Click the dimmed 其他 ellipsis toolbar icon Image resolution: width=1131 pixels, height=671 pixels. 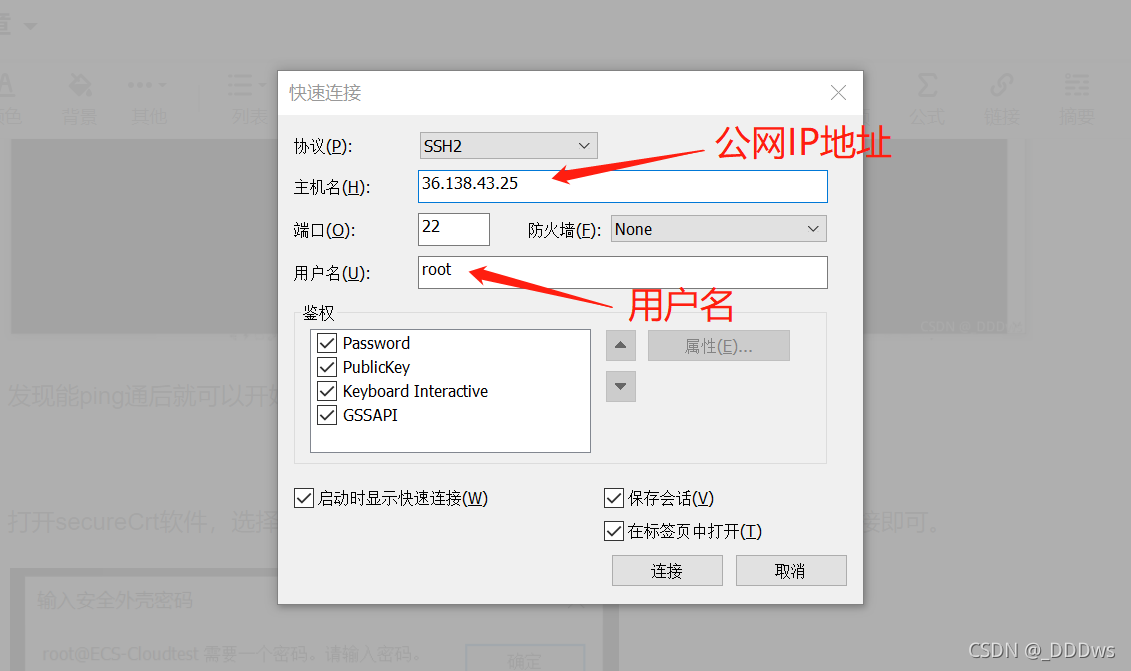click(x=147, y=85)
